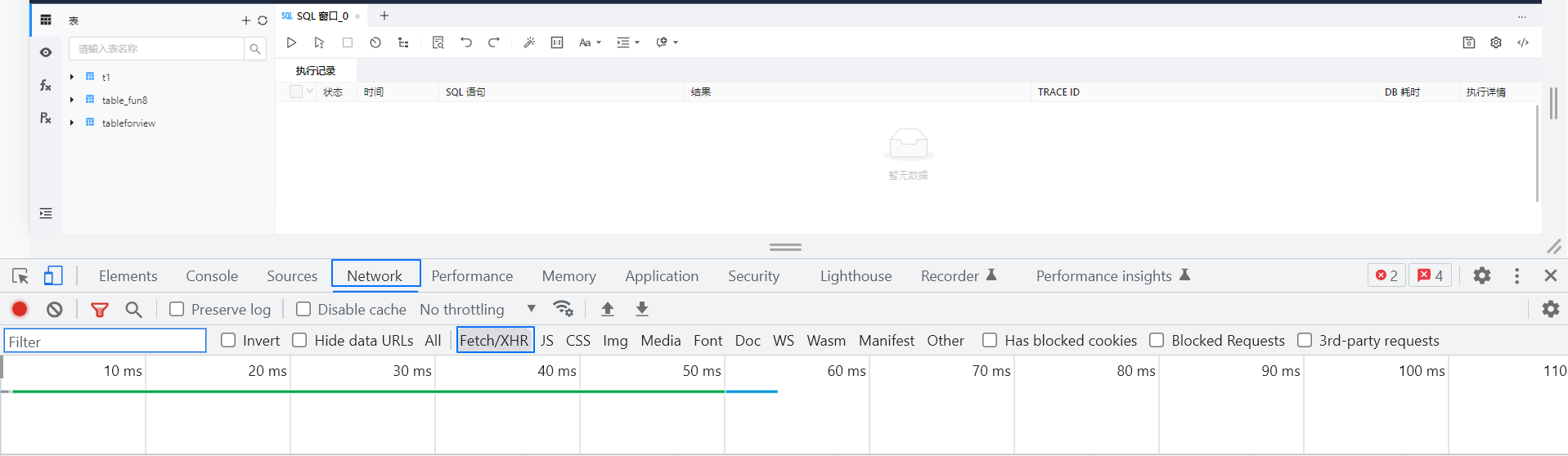Filter requests by Fetch/XHR
This screenshot has width=1568, height=456.
coord(494,340)
